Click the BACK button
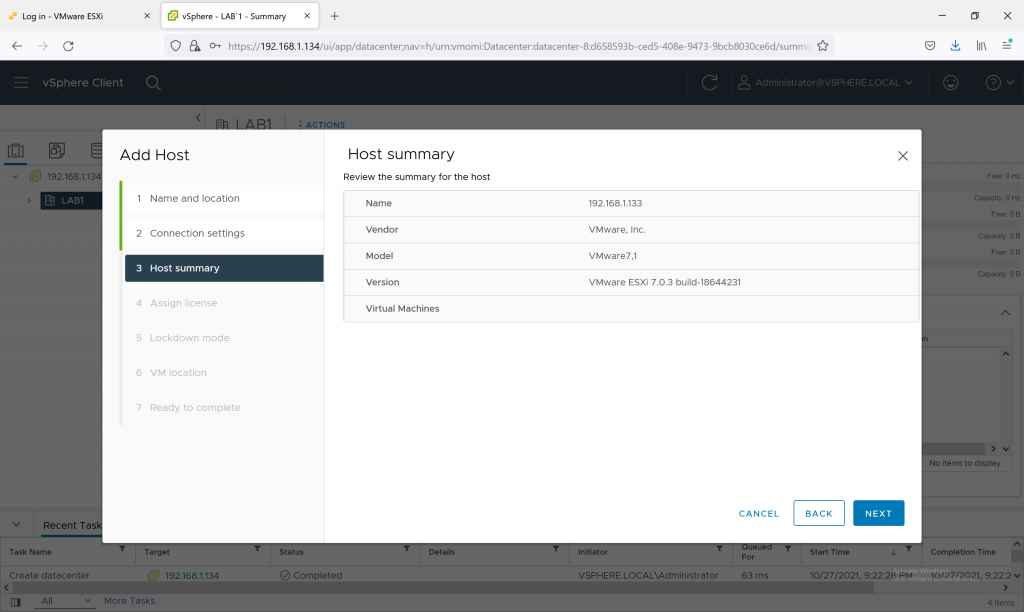This screenshot has width=1024, height=612. [x=819, y=513]
